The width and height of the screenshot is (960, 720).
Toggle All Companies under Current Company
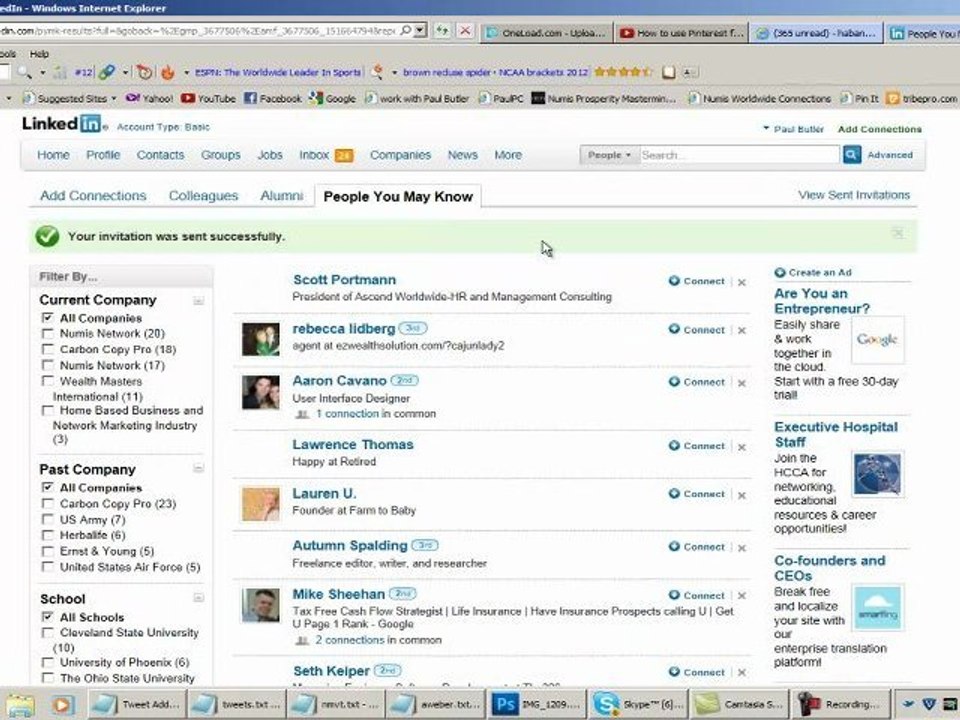pyautogui.click(x=47, y=318)
